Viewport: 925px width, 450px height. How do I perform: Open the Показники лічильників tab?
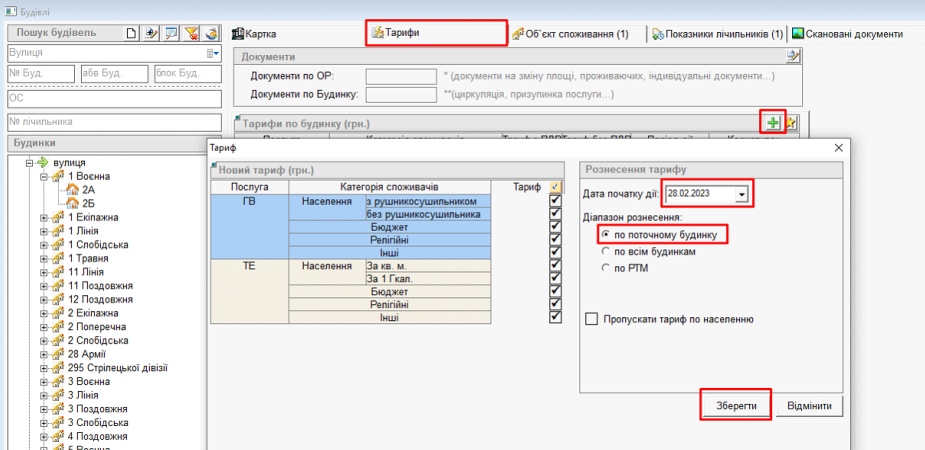click(717, 34)
